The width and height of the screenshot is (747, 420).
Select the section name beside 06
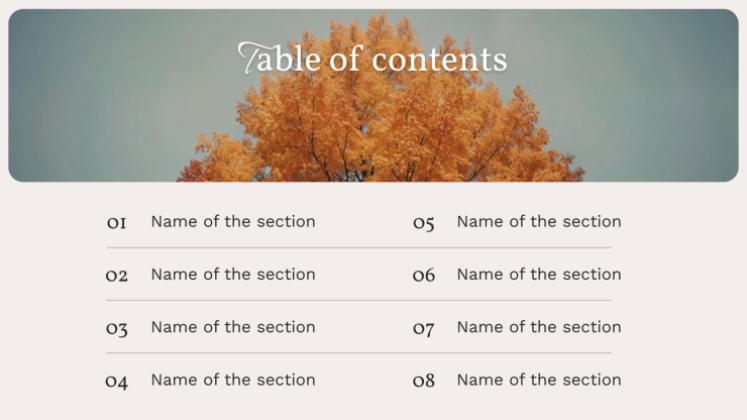coord(539,274)
